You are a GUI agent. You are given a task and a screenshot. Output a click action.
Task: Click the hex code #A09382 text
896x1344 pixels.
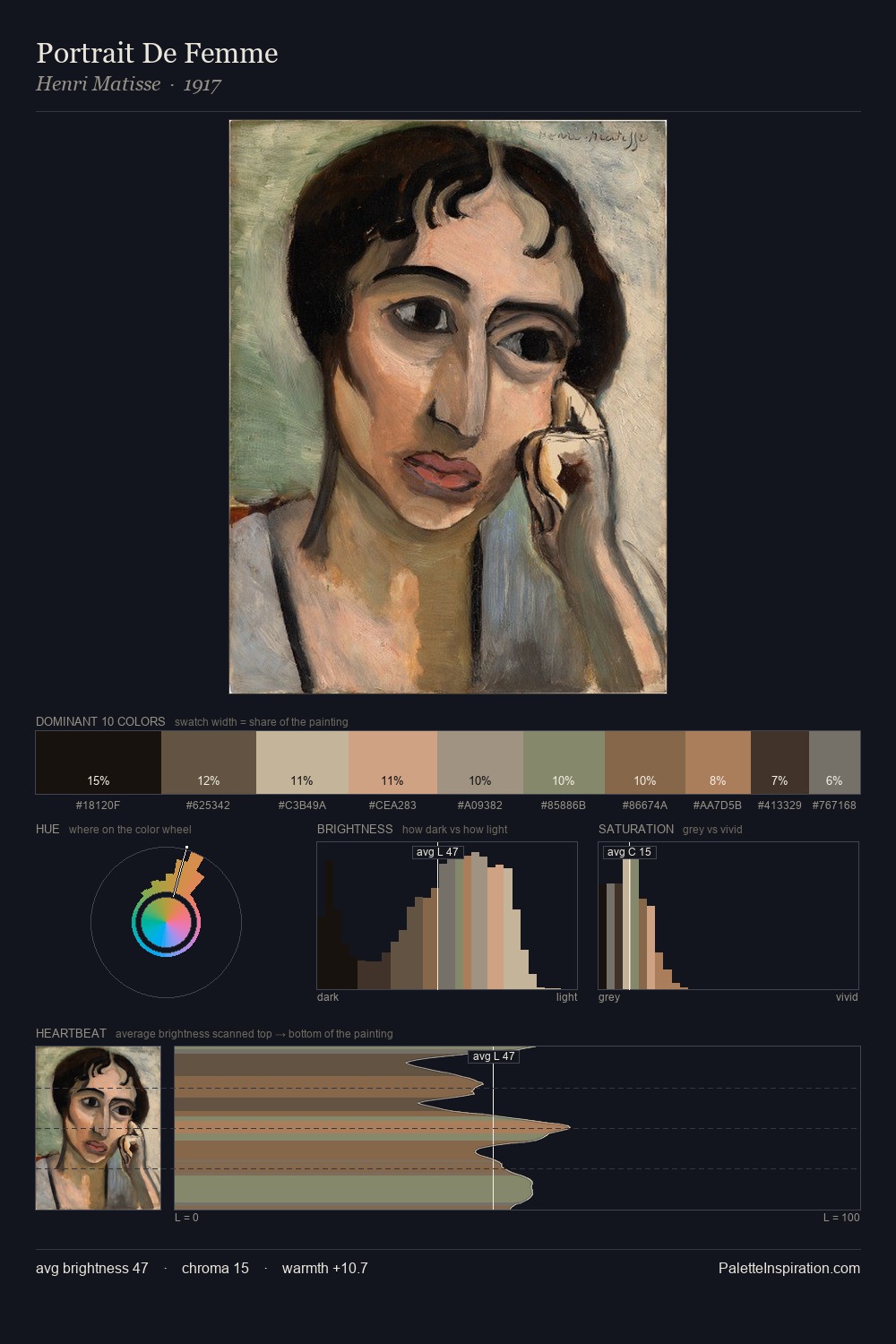[480, 806]
